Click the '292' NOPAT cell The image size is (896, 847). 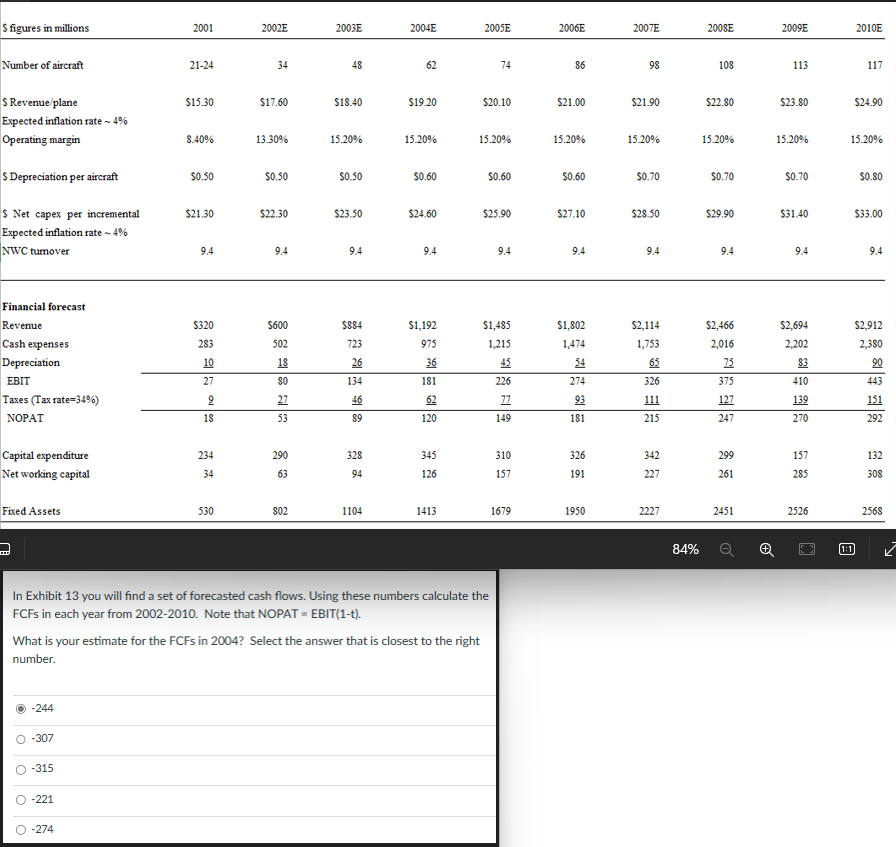point(874,418)
